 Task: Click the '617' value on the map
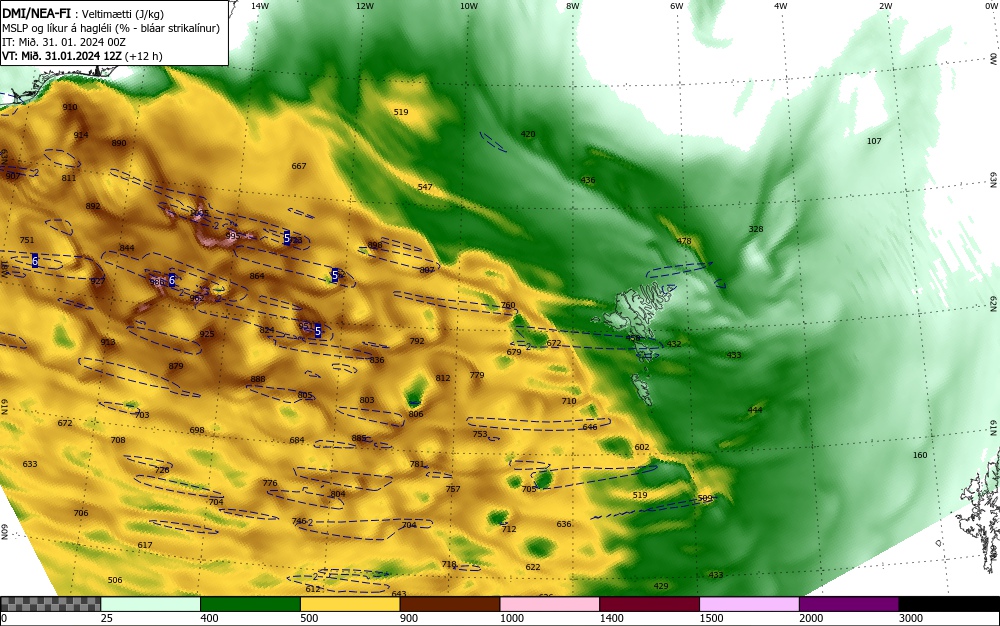coord(145,546)
